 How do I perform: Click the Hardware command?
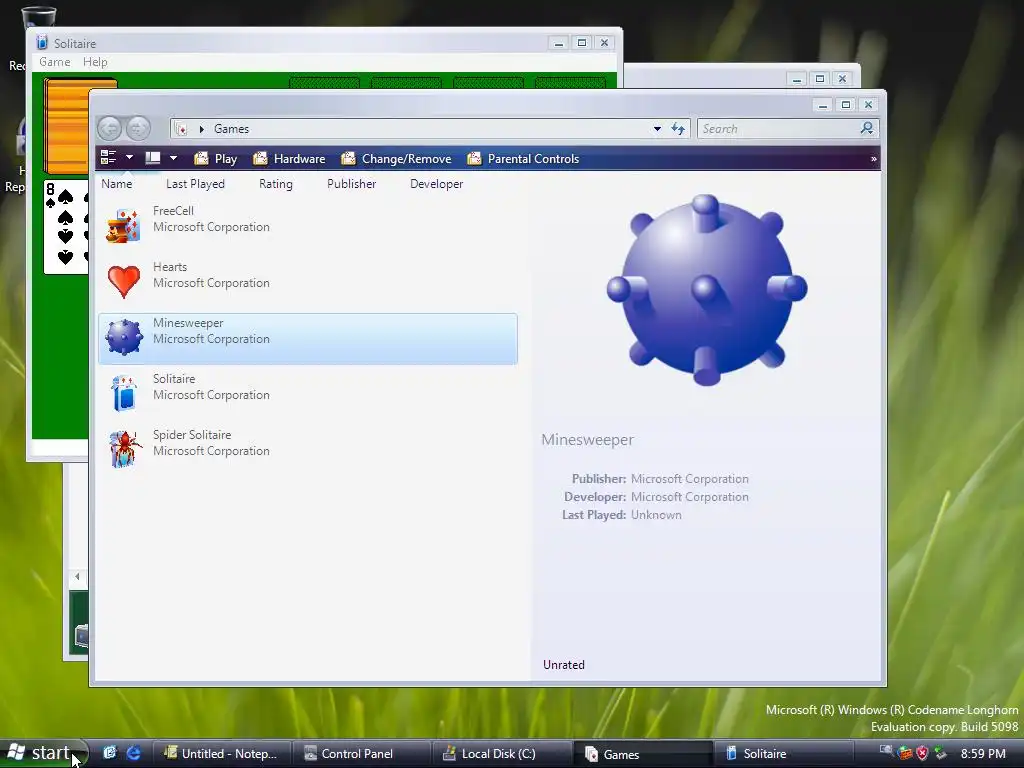(x=289, y=159)
